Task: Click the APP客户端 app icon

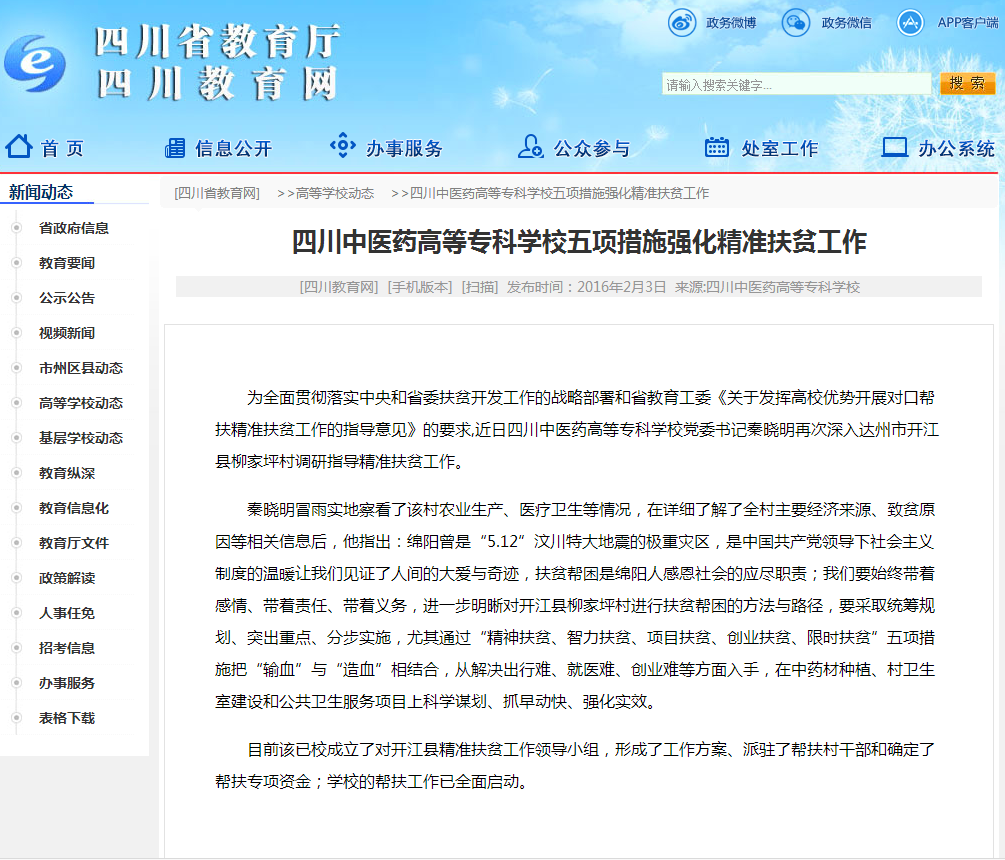Action: coord(909,23)
